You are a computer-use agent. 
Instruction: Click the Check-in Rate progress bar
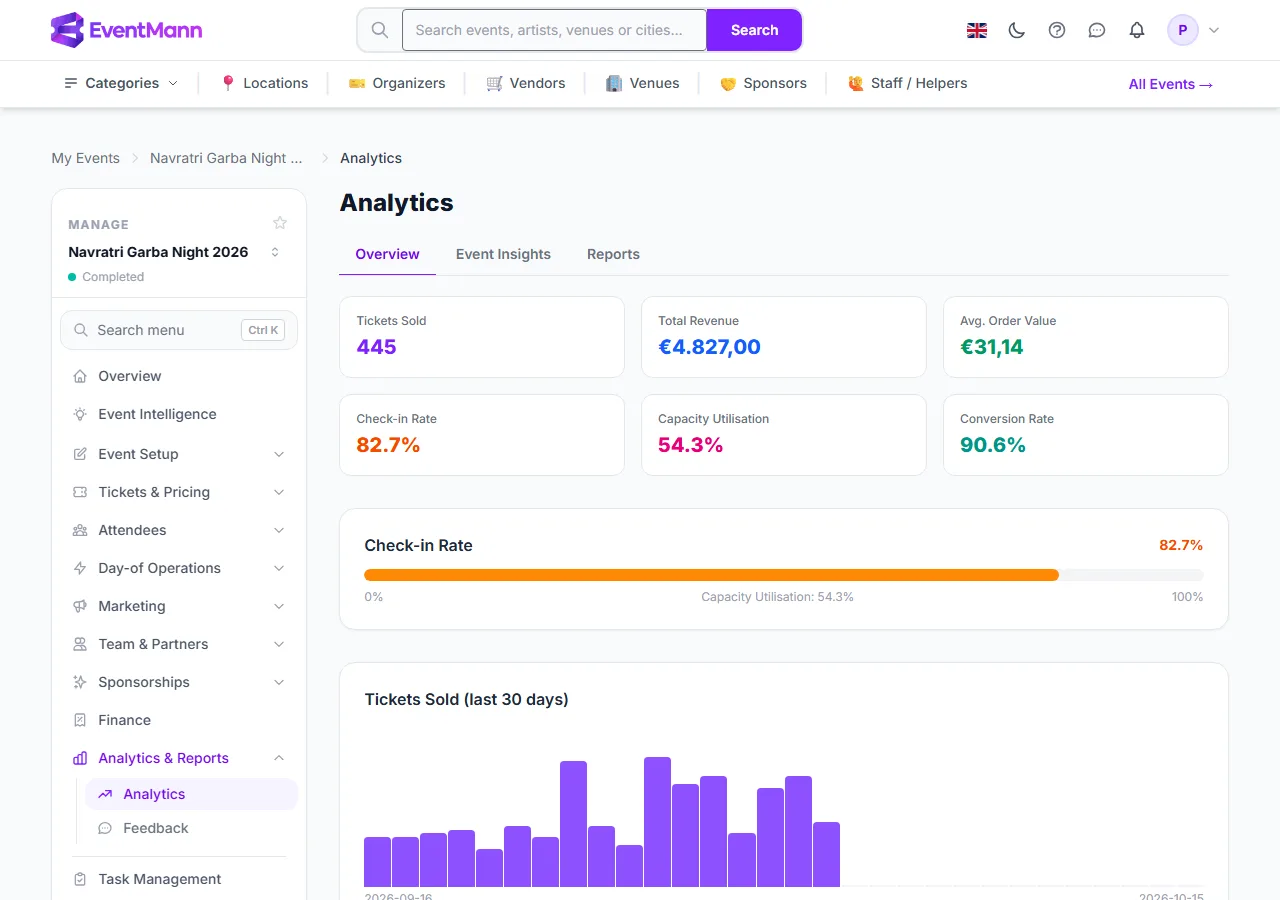[784, 575]
